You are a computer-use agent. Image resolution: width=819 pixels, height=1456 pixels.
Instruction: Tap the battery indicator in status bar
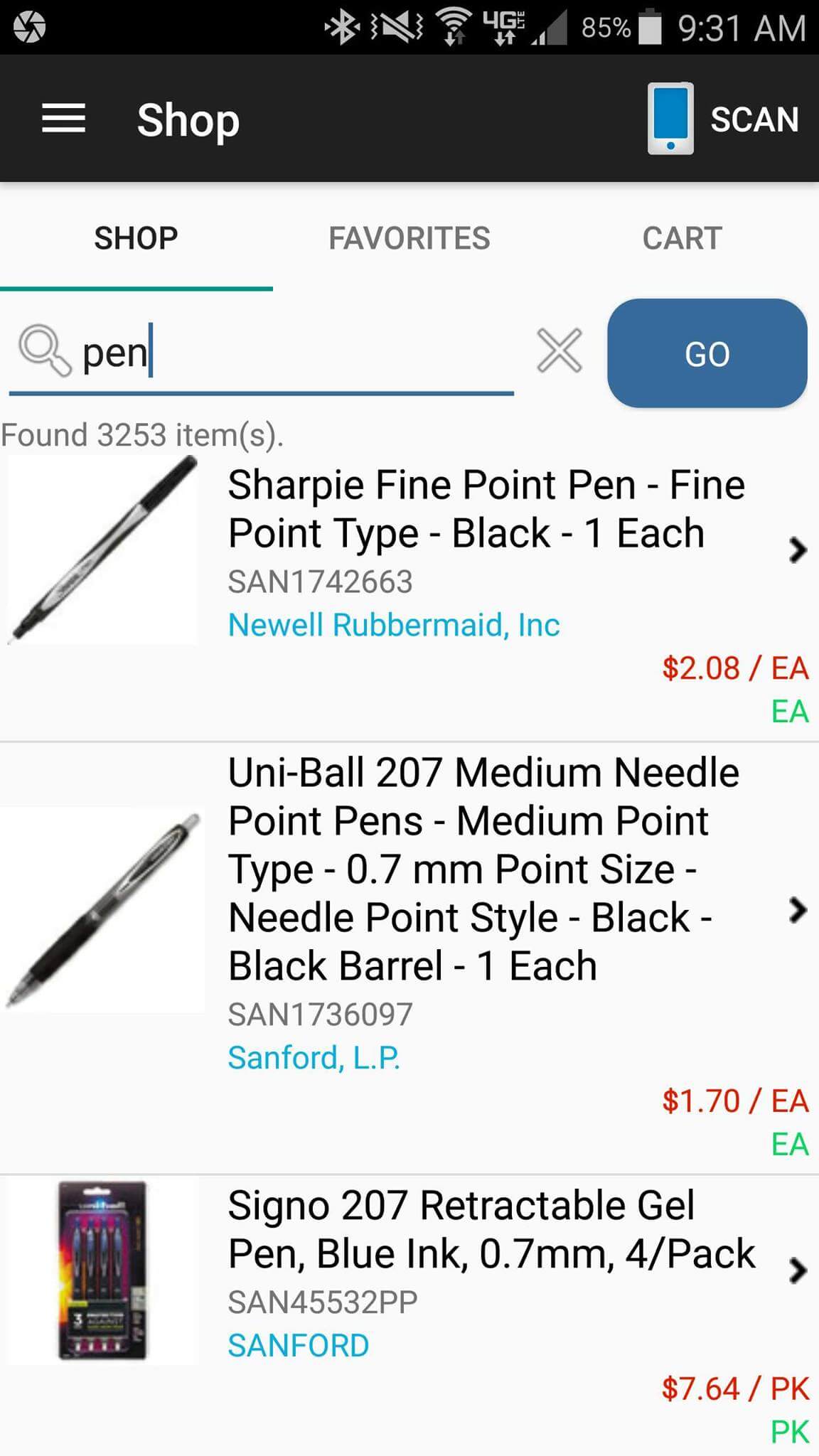coord(650,28)
